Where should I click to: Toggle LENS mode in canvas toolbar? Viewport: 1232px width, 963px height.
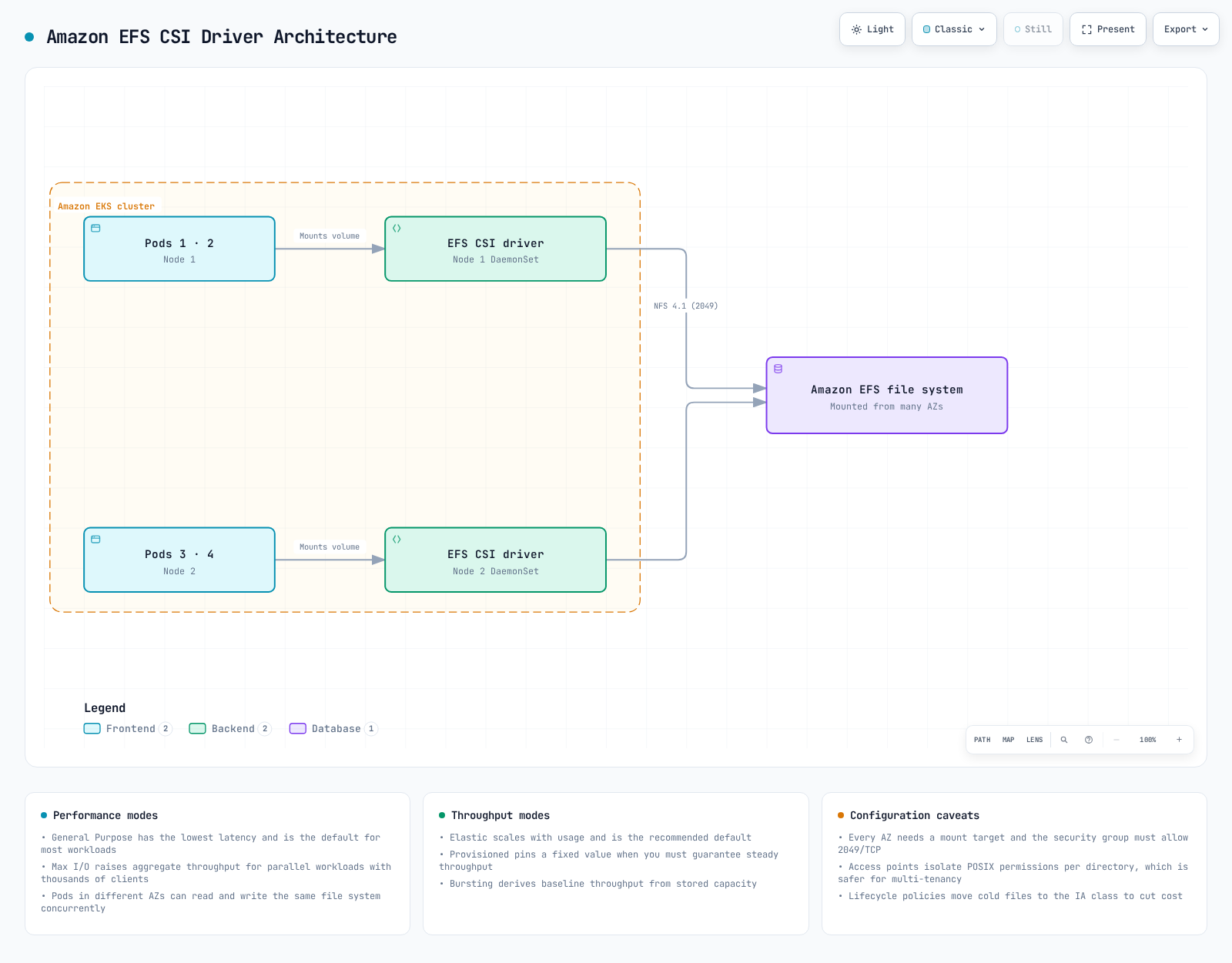coord(1034,740)
